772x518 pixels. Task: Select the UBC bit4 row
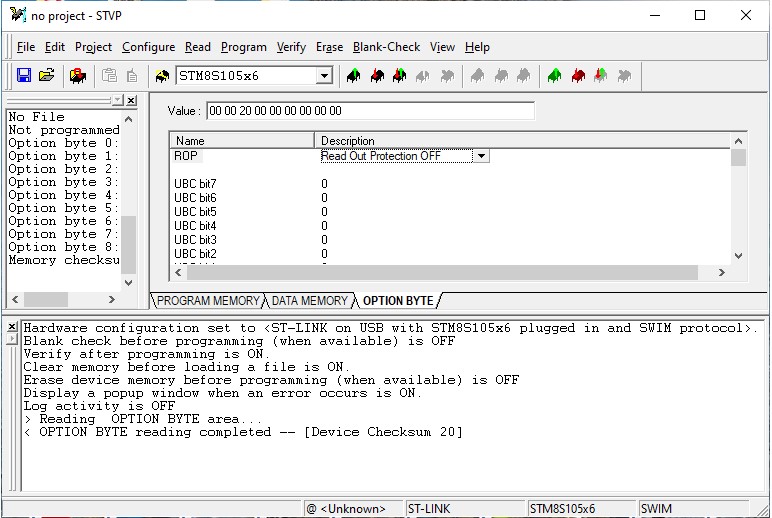pos(195,226)
